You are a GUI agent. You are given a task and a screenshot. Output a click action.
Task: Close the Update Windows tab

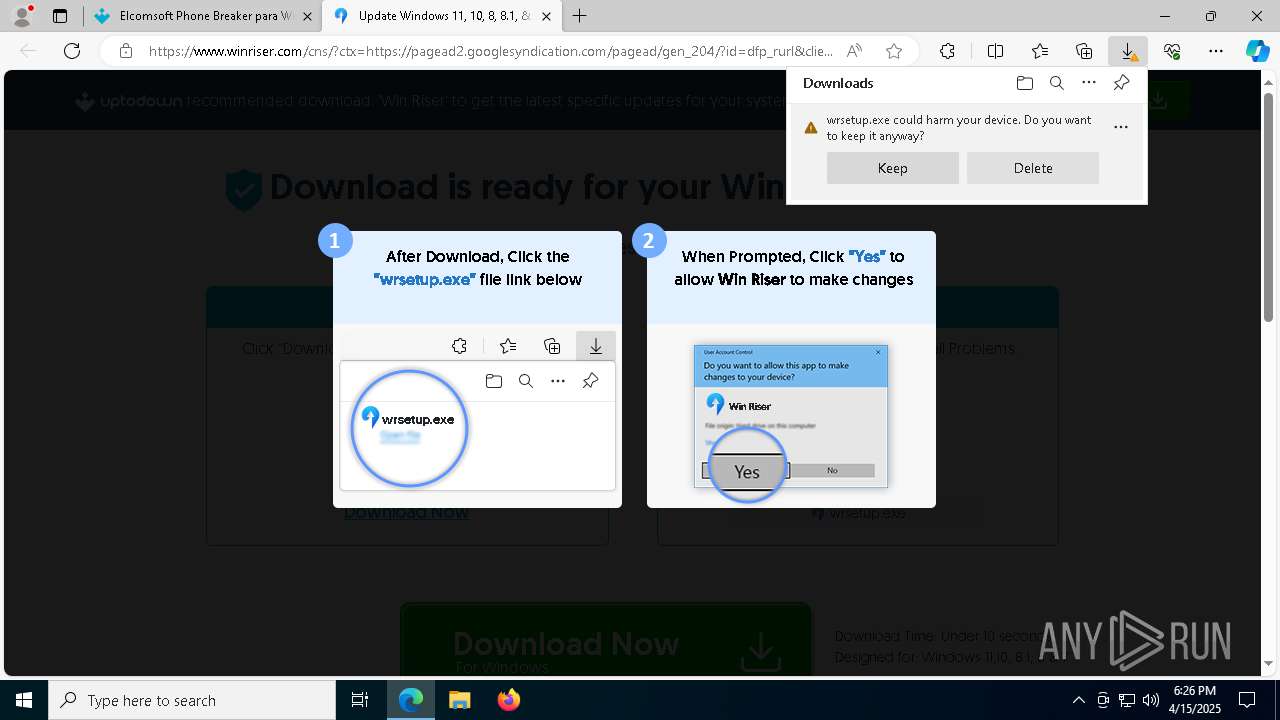click(x=546, y=16)
